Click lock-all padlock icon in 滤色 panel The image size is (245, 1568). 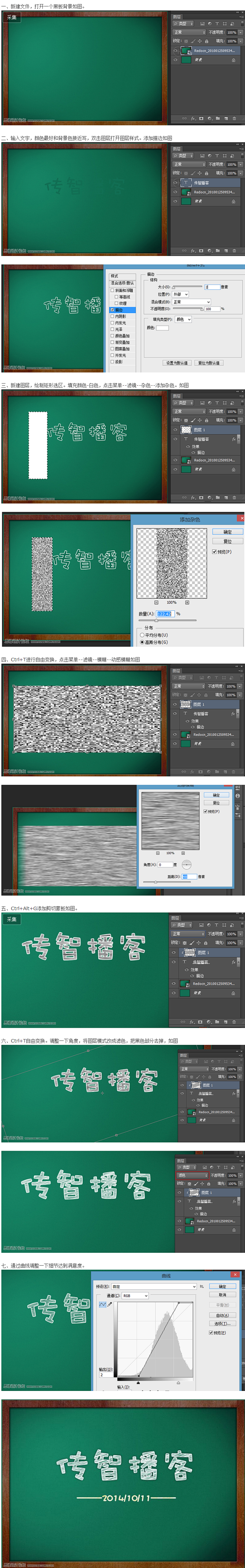pyautogui.click(x=209, y=1184)
